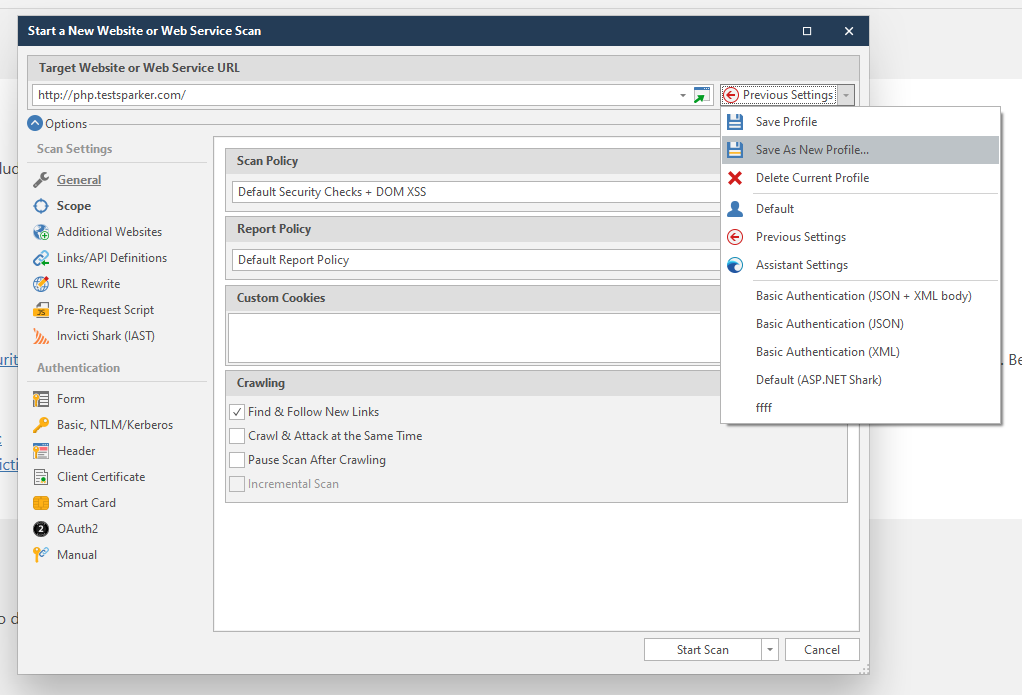Collapse the Options section
Viewport: 1022px width, 695px height.
(35, 123)
